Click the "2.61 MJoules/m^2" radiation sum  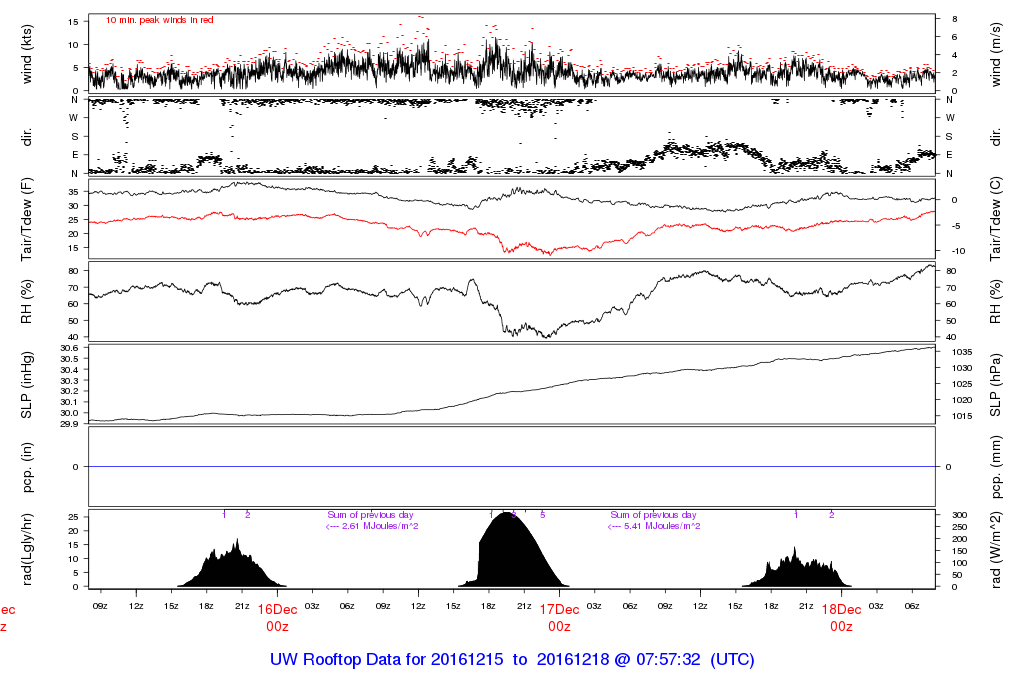point(380,526)
